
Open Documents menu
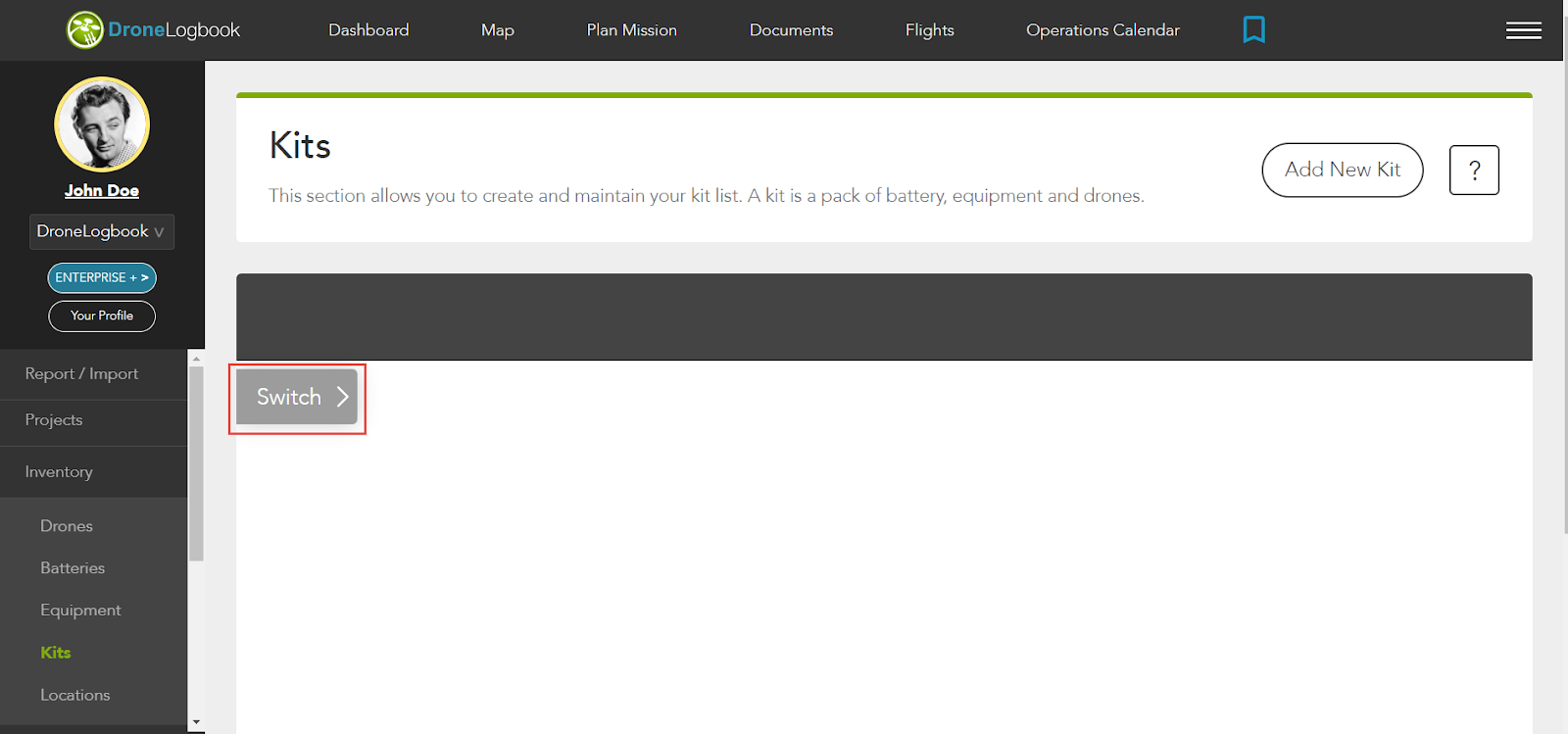click(791, 30)
